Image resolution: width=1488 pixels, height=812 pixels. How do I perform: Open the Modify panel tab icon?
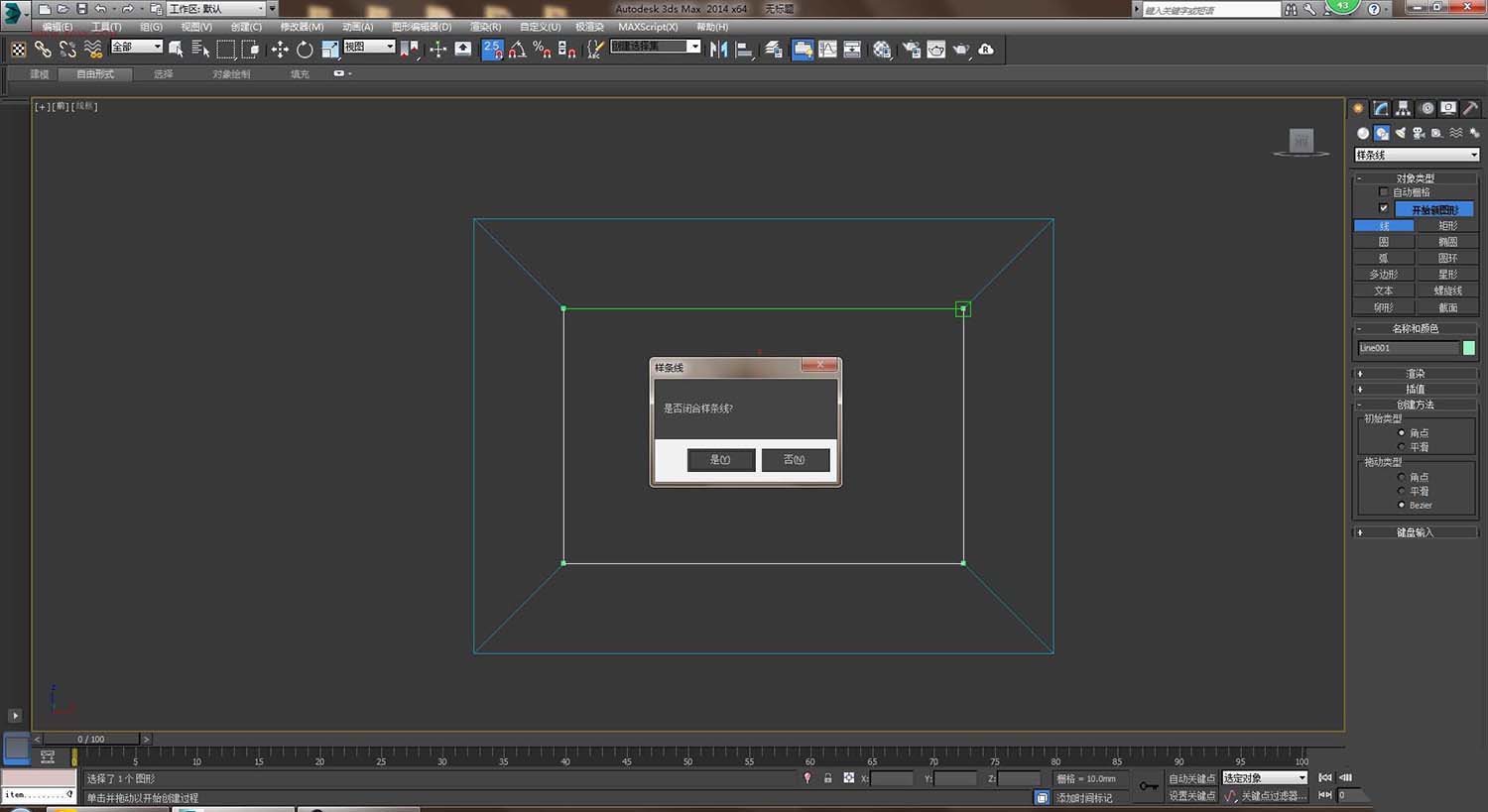click(x=1381, y=109)
